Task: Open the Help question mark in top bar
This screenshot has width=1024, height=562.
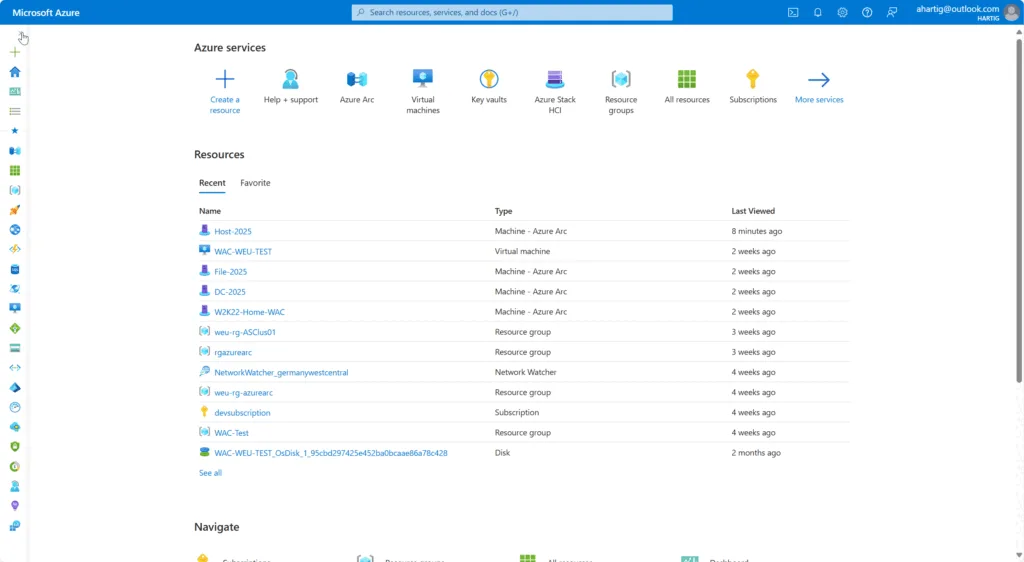Action: click(x=867, y=12)
